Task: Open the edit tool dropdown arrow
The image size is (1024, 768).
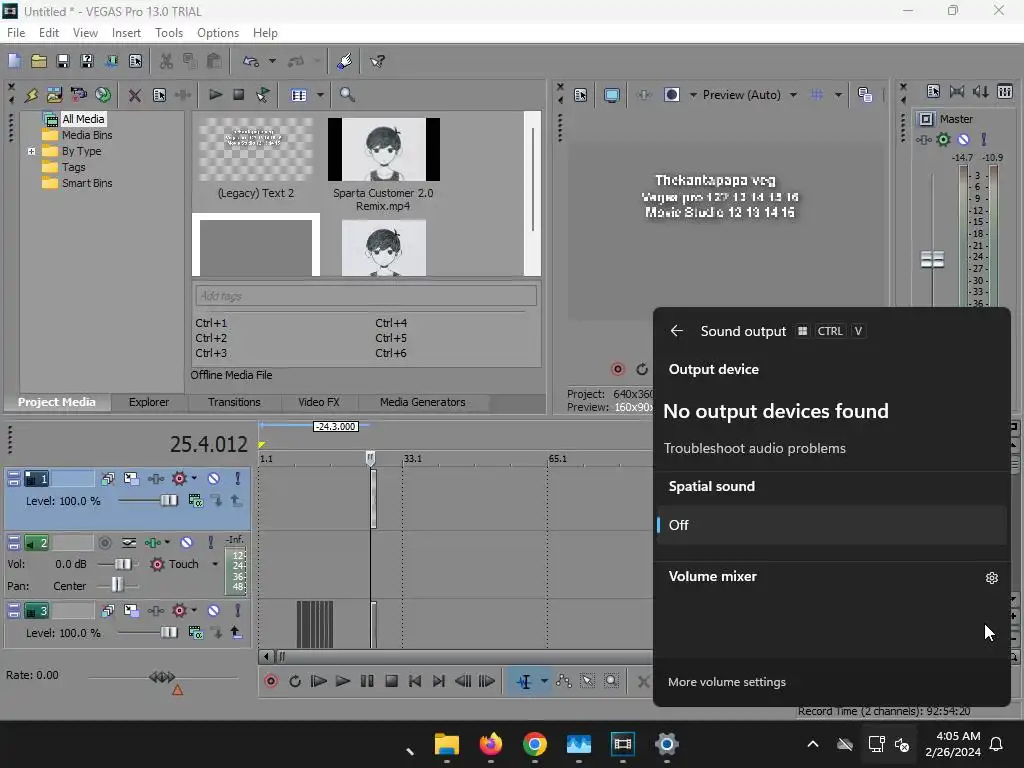Action: pyautogui.click(x=544, y=681)
